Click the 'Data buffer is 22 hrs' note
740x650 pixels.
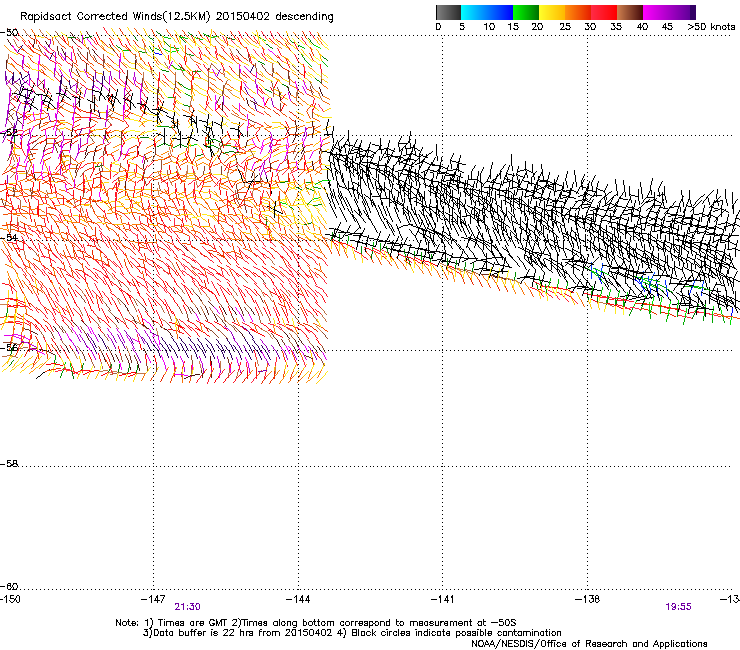click(201, 633)
